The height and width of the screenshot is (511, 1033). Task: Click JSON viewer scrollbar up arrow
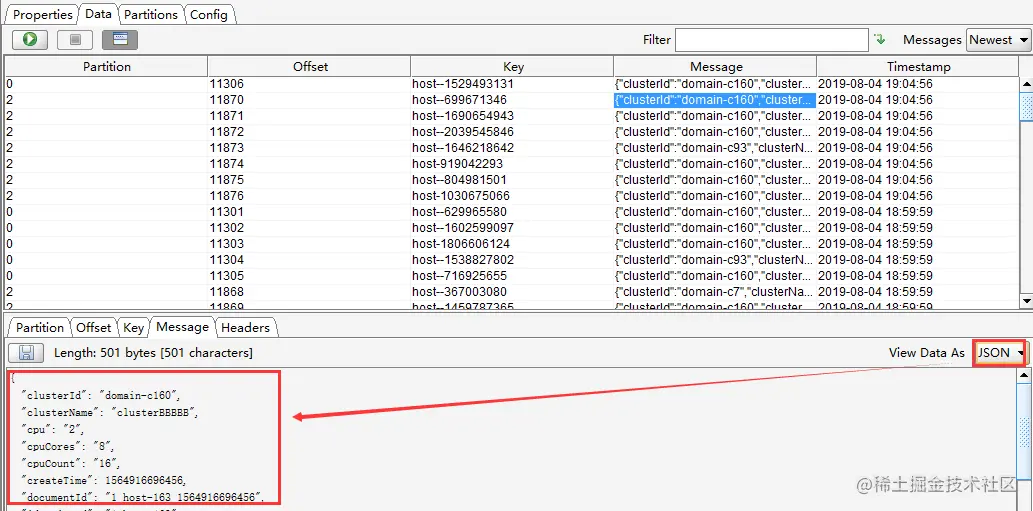pyautogui.click(x=1024, y=375)
